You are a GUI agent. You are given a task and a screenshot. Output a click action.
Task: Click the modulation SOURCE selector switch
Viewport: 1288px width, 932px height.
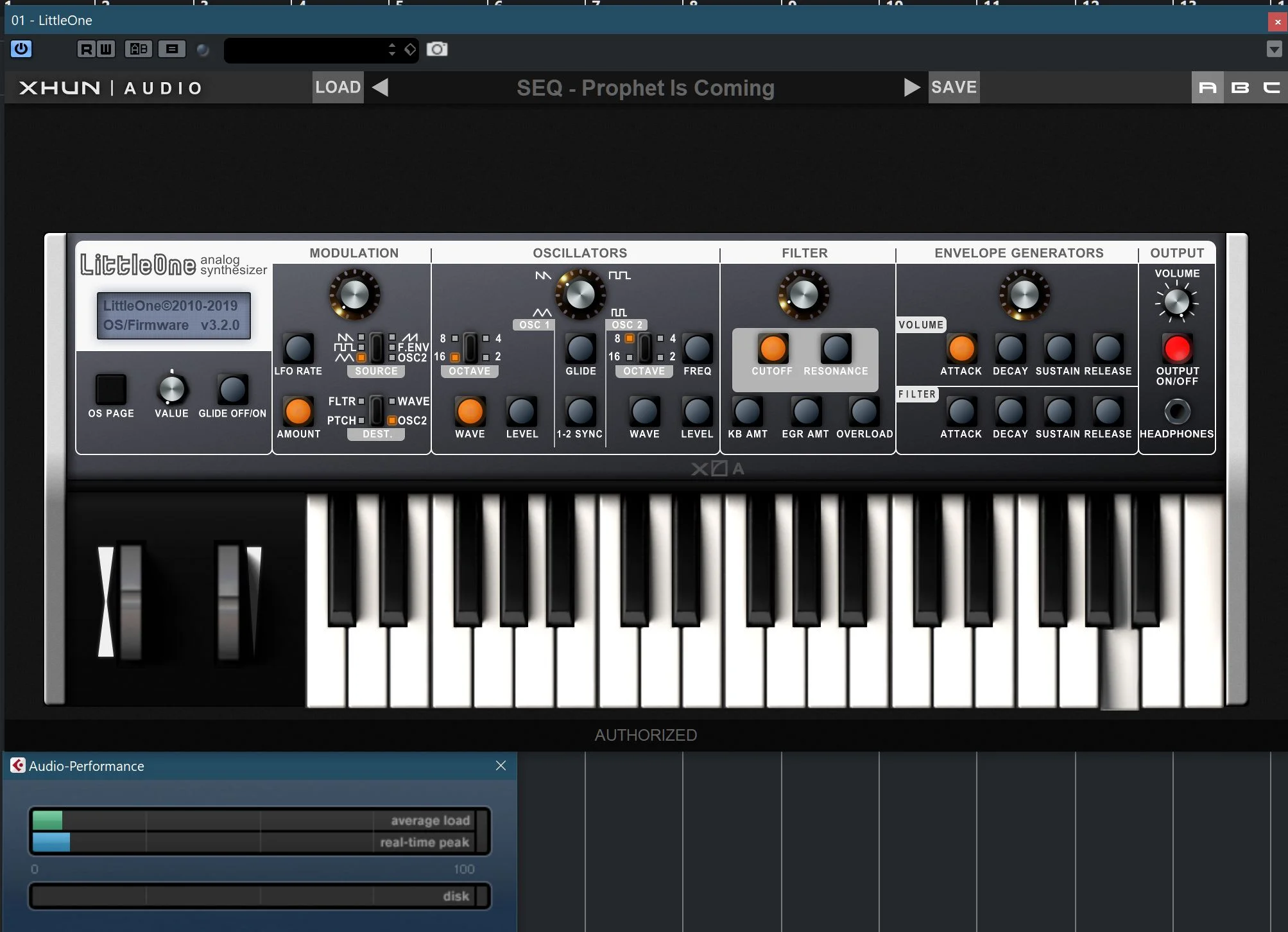(x=377, y=348)
